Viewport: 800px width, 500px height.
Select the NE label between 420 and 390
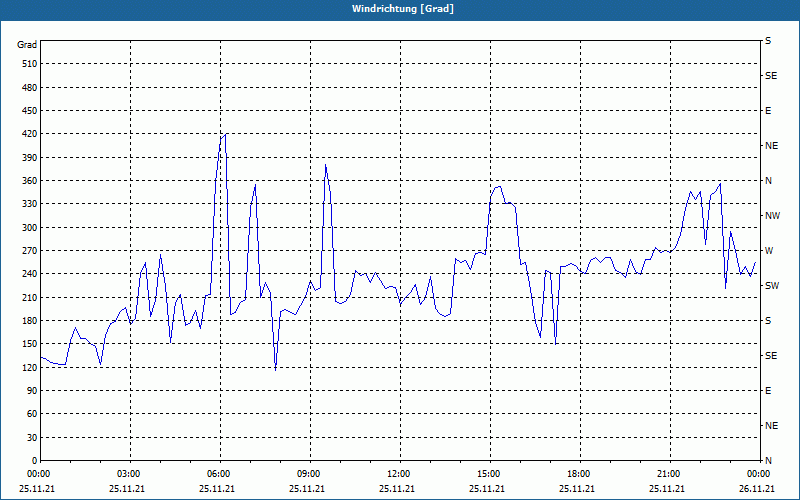coord(771,146)
